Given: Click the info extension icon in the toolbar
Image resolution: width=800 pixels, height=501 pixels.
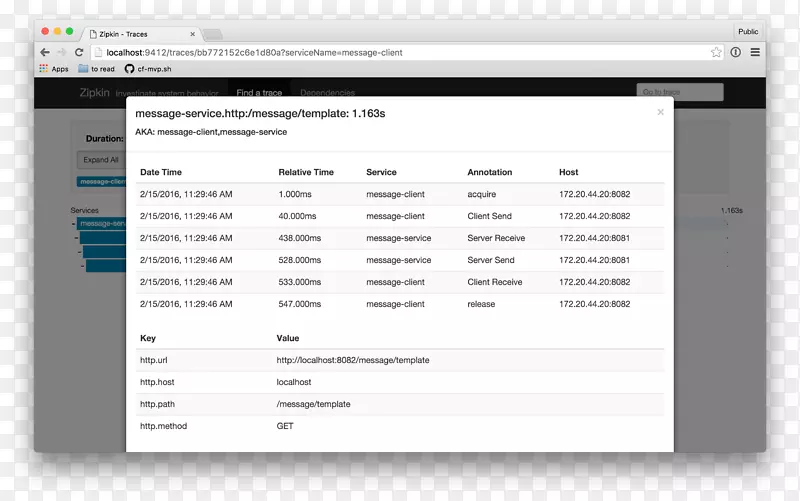Looking at the screenshot, I should point(736,52).
